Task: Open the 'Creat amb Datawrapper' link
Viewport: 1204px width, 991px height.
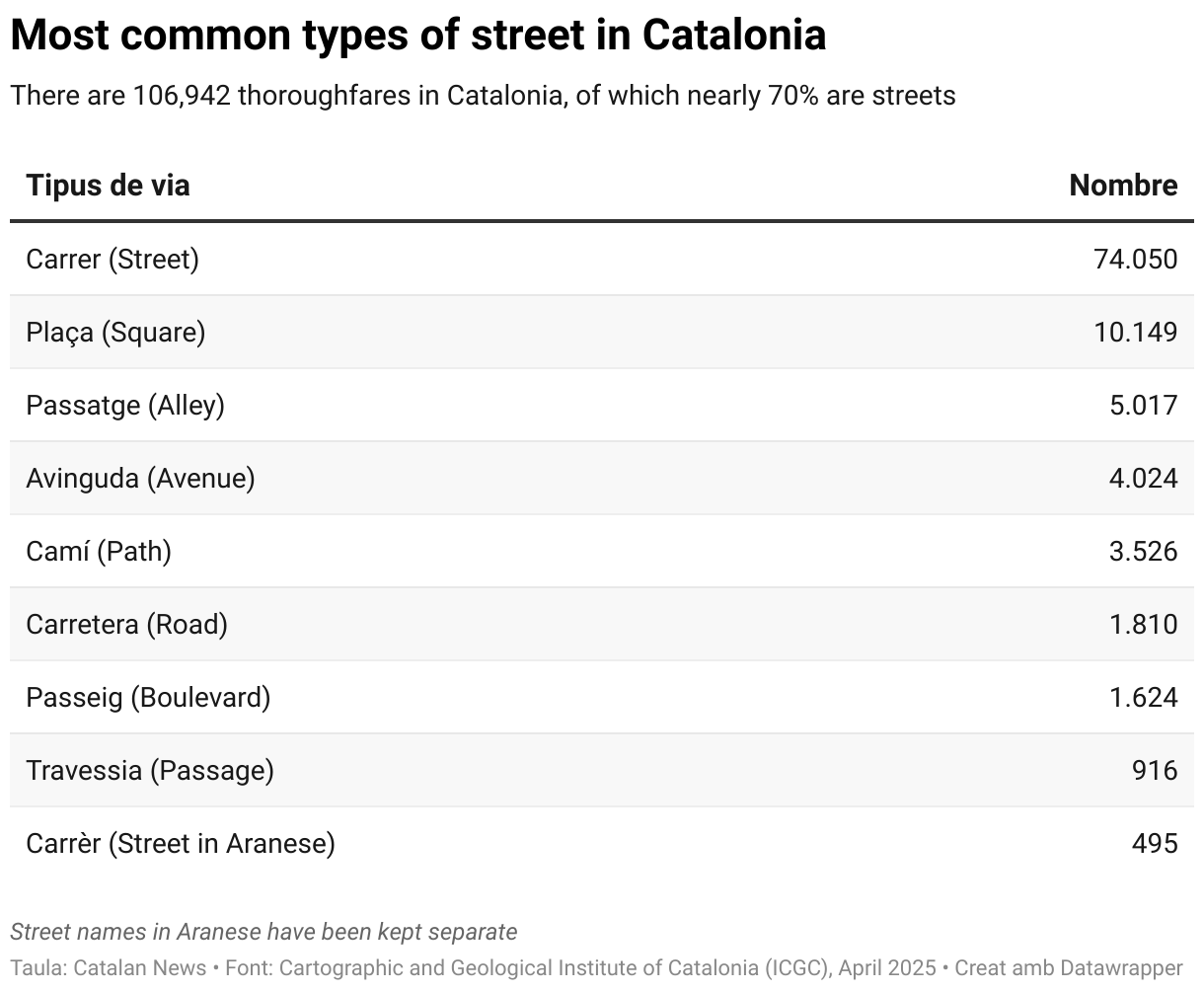Action: pyautogui.click(x=1068, y=967)
